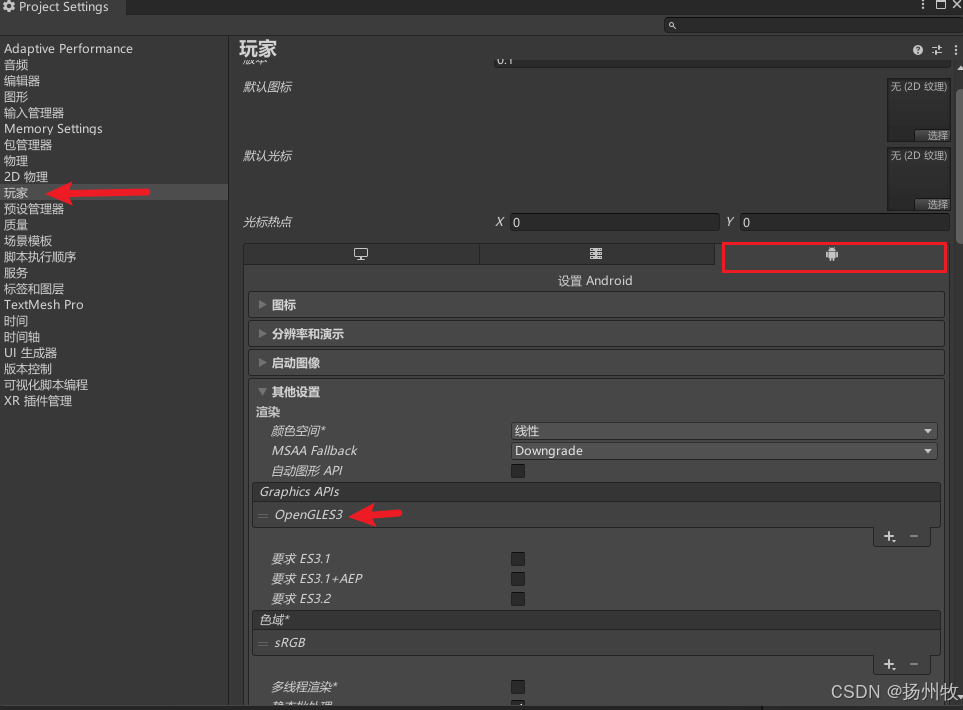Image resolution: width=963 pixels, height=710 pixels.
Task: Enable the 自动图形 API checkbox
Action: (517, 471)
